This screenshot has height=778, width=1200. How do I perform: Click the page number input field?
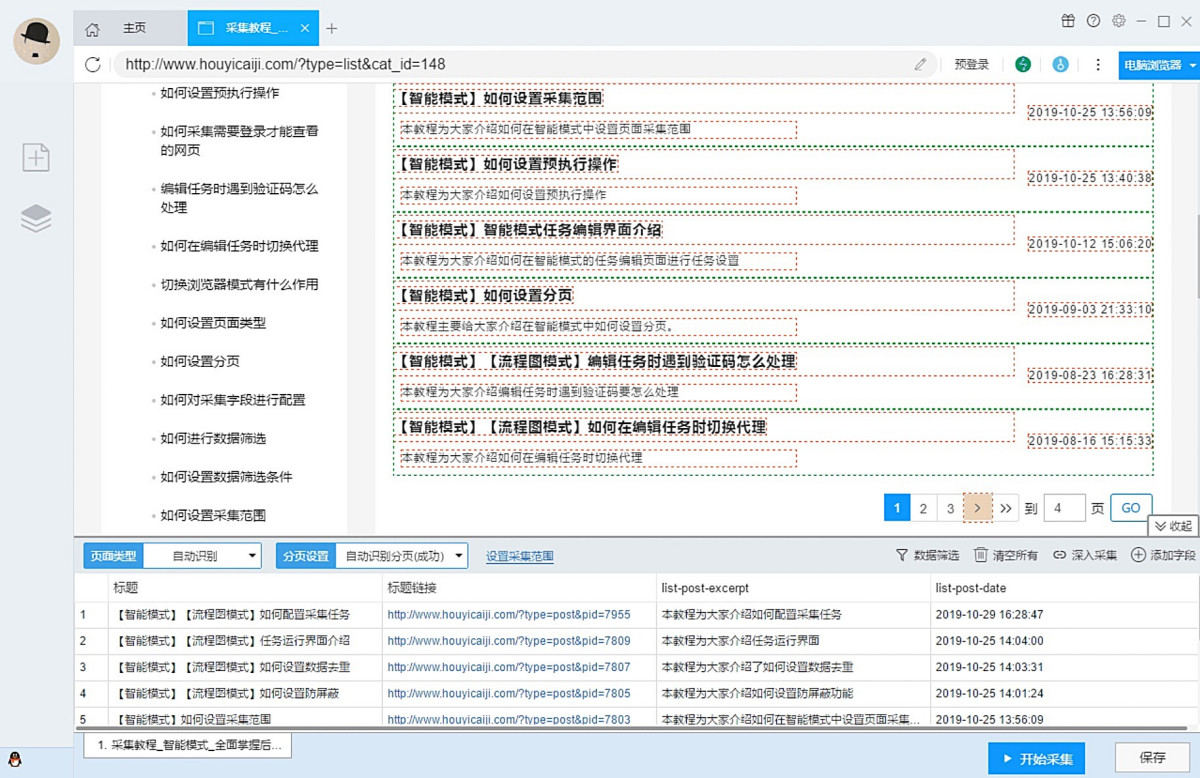click(x=1064, y=508)
